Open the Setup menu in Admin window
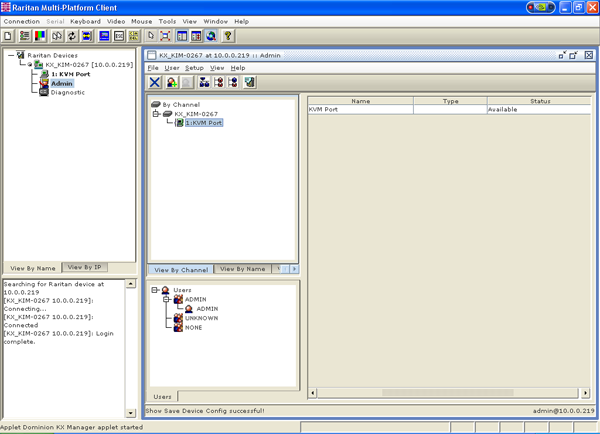600x434 pixels. point(194,68)
